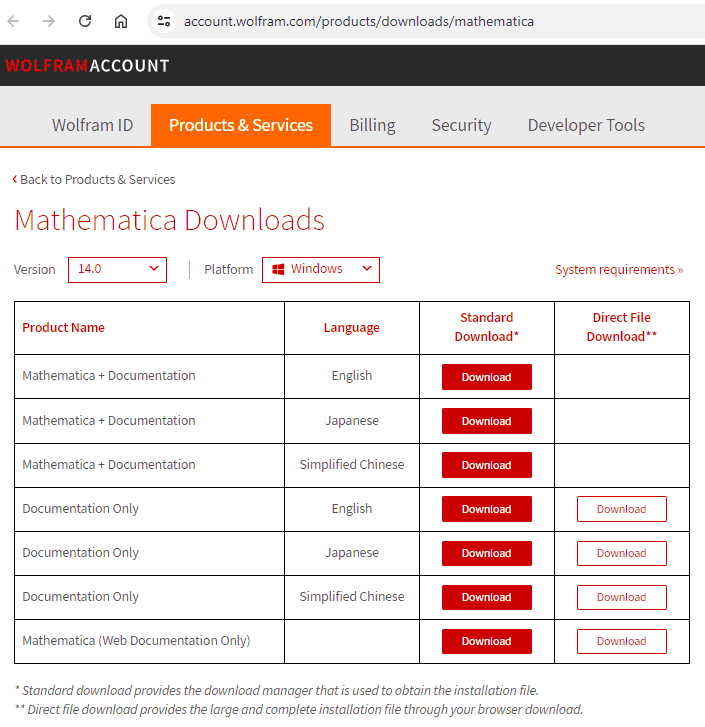This screenshot has height=727, width=705.
Task: Go to browser home icon
Action: coord(121,21)
